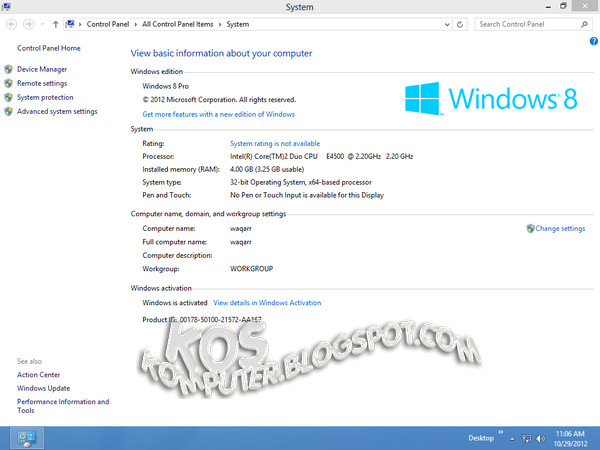Click the shield icon beside System protection
The image size is (600, 450).
pos(8,97)
